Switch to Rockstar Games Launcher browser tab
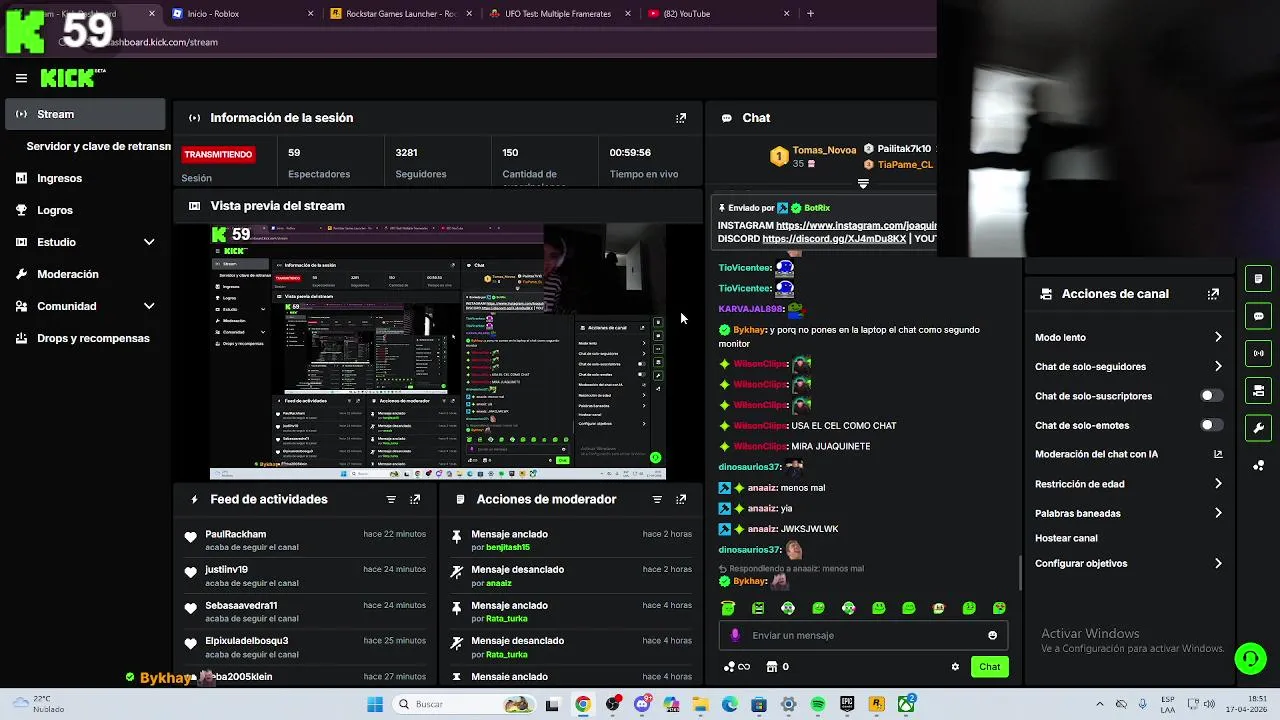Viewport: 1280px width, 720px height. [x=400, y=14]
